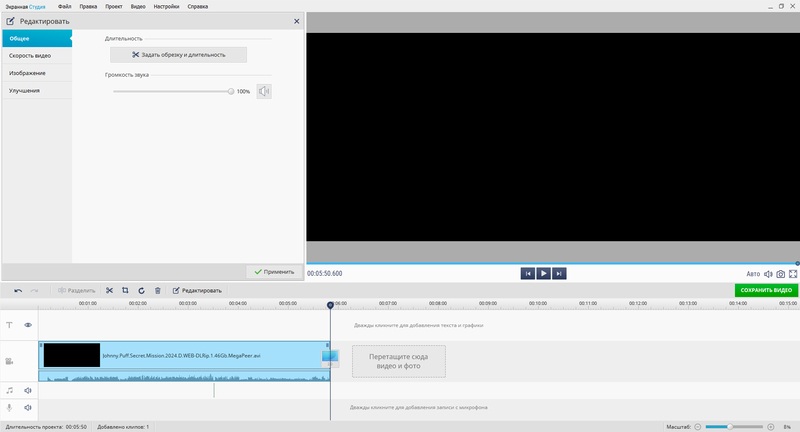
Task: Switch to Изображение tab
Action: tap(37, 73)
